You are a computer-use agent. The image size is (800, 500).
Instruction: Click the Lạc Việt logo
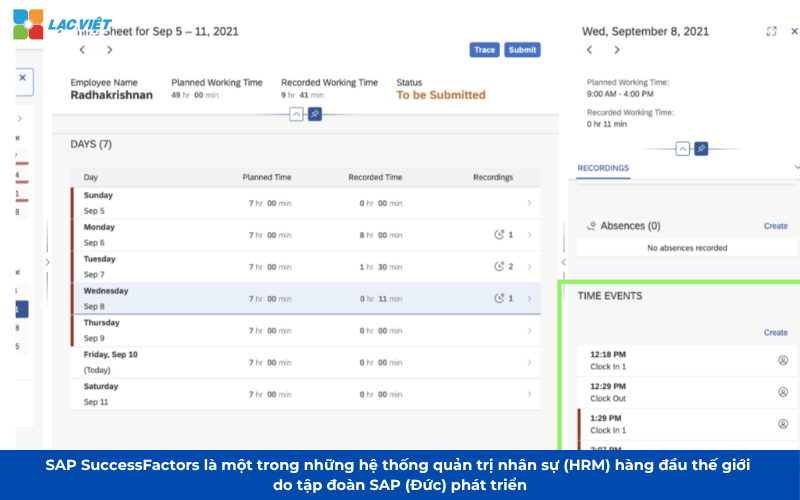coord(62,23)
